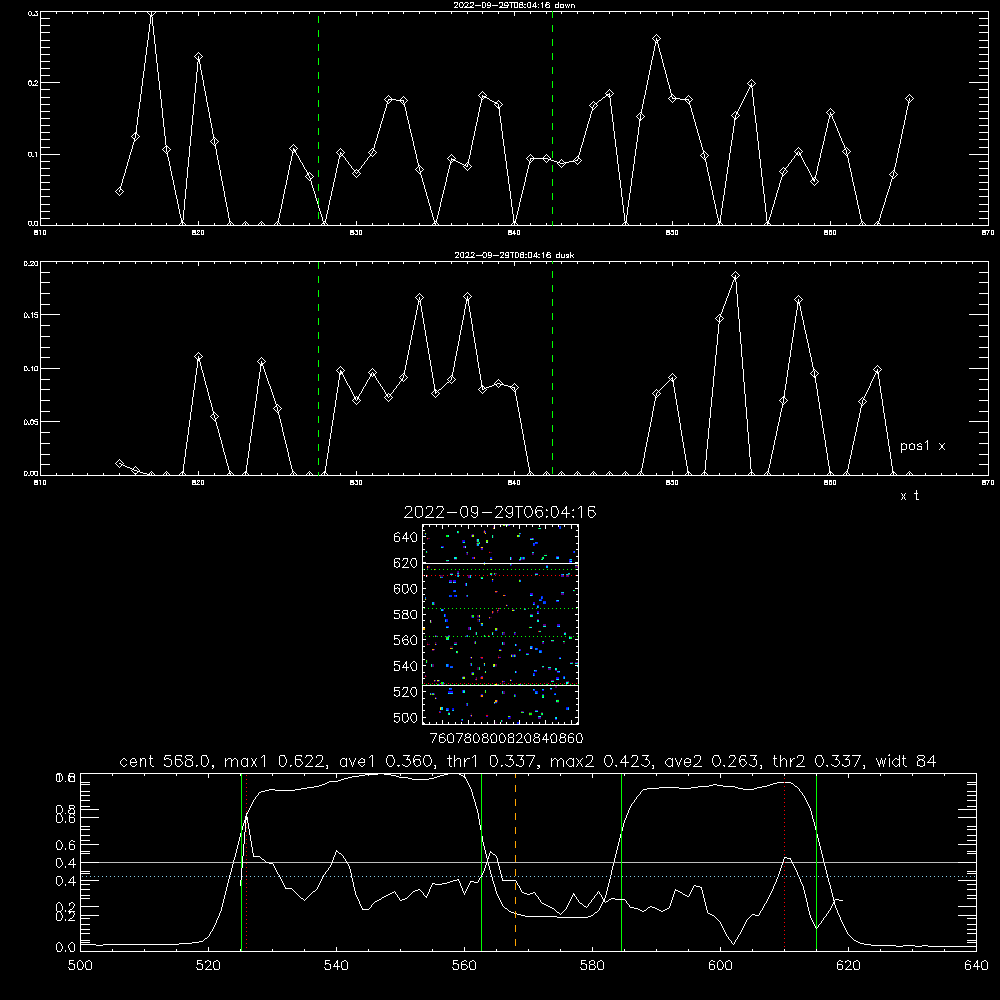Viewport: 1000px width, 1000px height.
Task: Click 520 on the scatter image y-axis
Action: click(x=406, y=692)
